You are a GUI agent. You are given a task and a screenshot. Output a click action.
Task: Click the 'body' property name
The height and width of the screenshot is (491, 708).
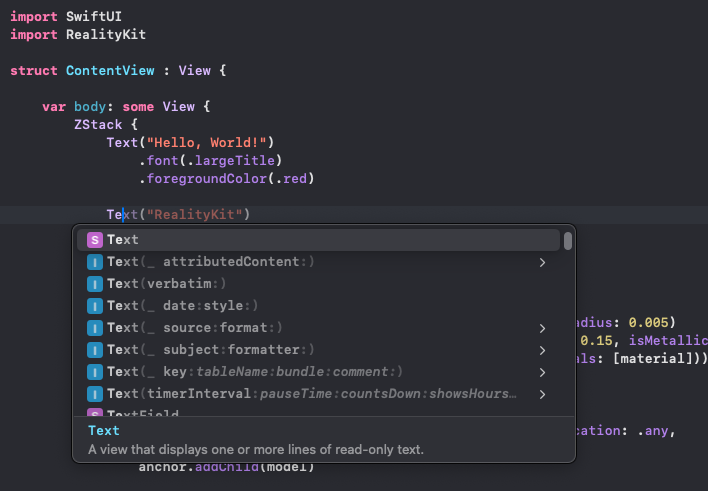tap(90, 107)
